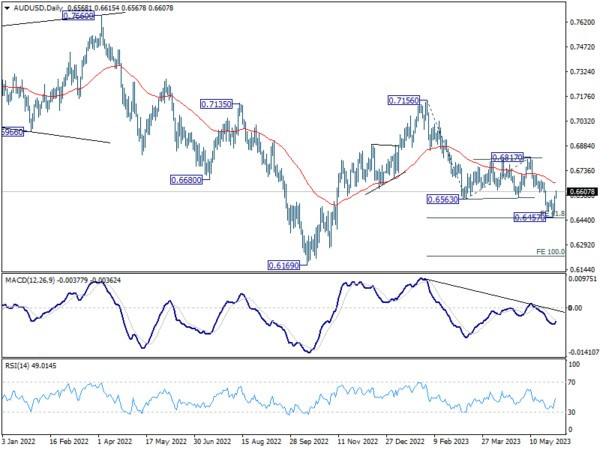600x450 pixels.
Task: Select the 1 Apr 2022 date label
Action: (114, 442)
